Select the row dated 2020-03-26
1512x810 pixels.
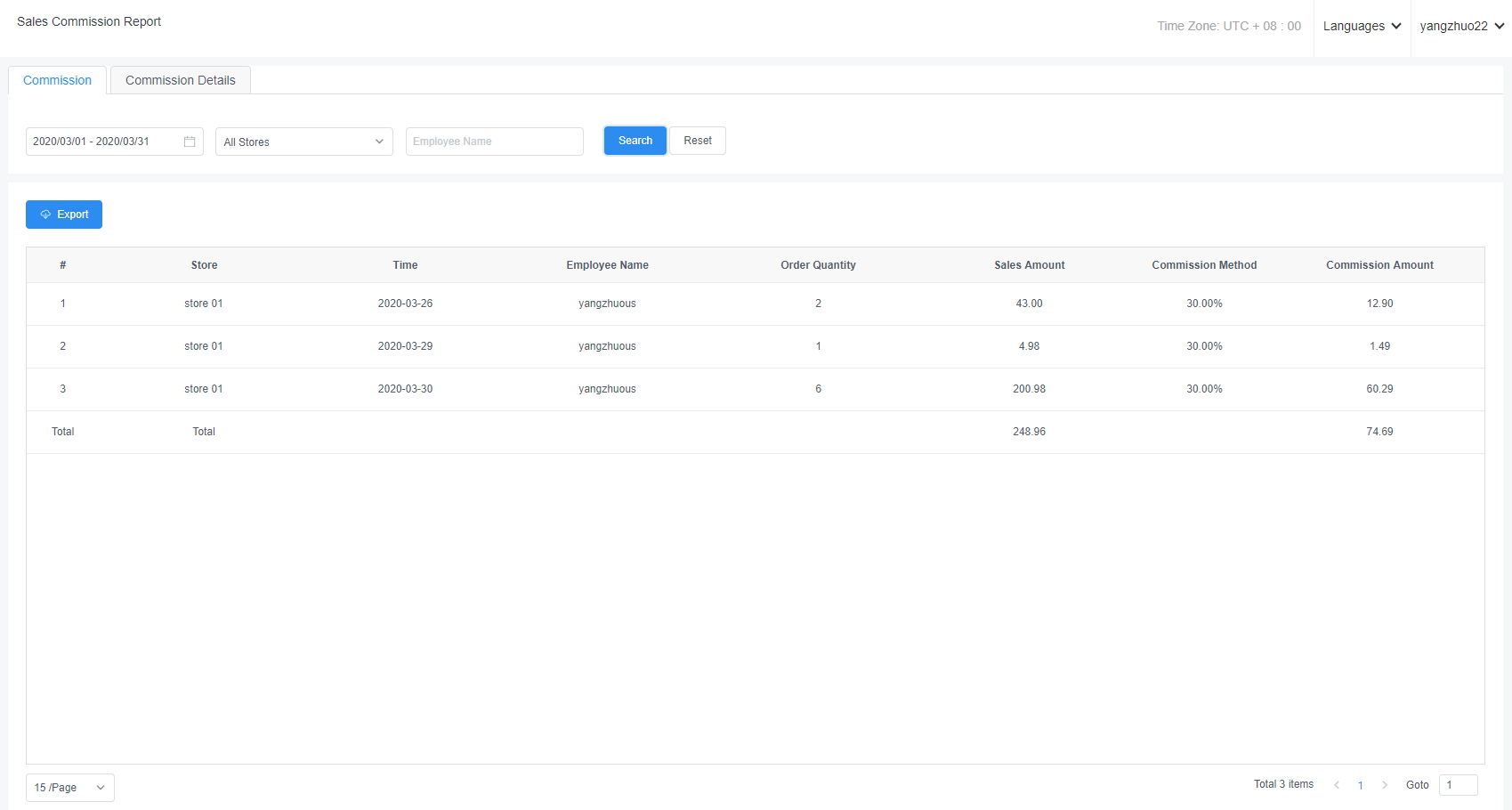coord(405,304)
